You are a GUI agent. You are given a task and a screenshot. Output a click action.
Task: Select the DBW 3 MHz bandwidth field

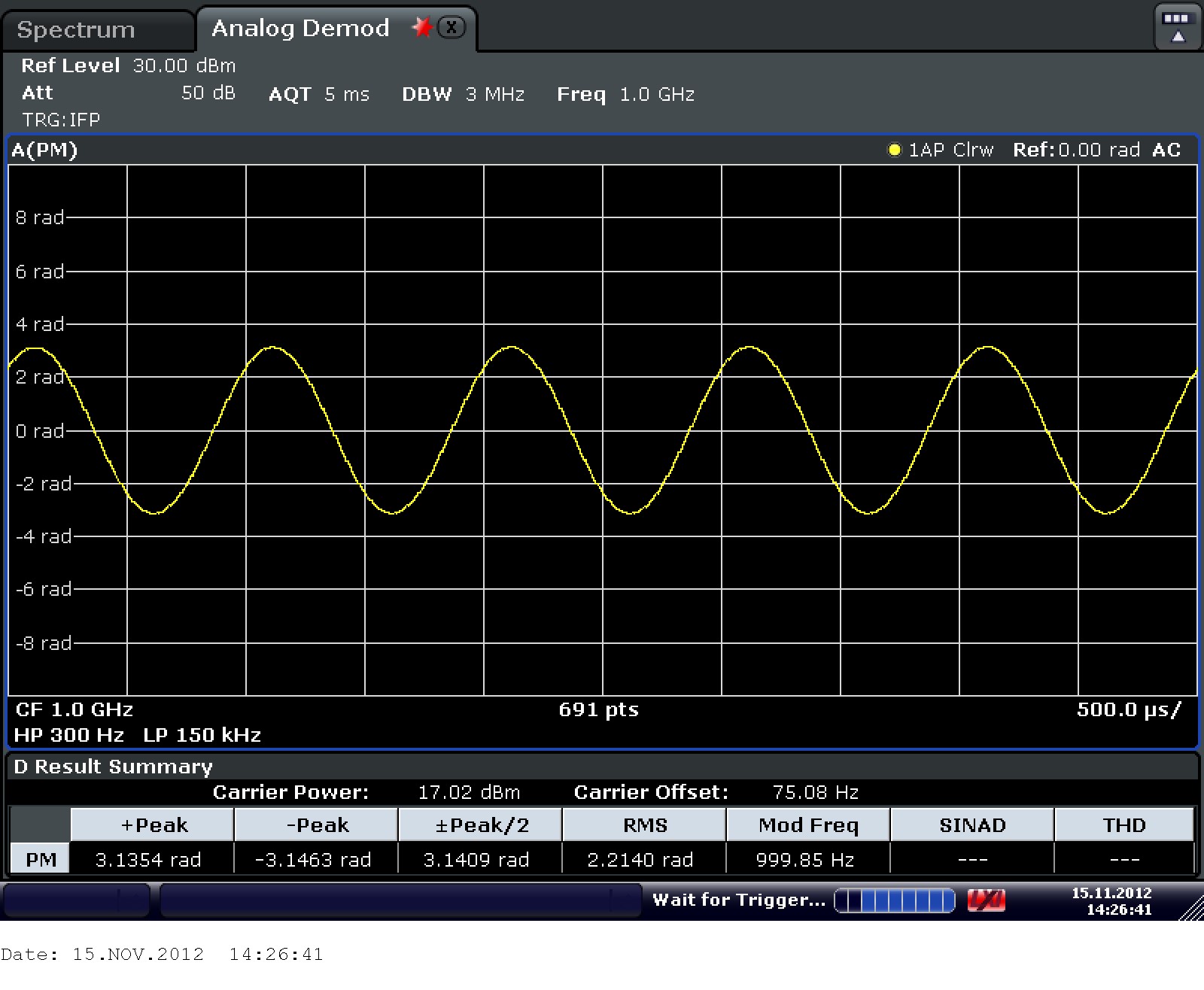pos(463,94)
